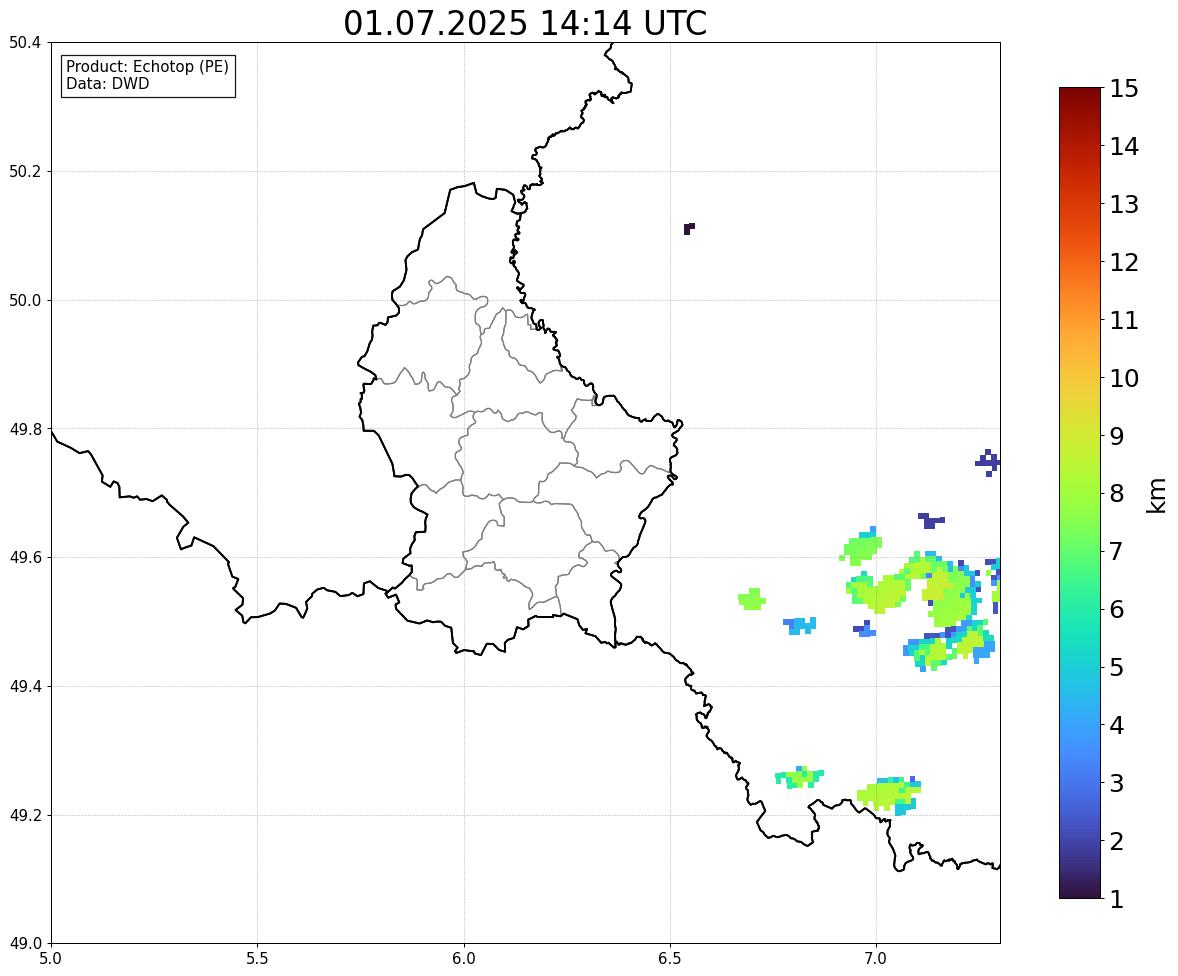
Task: Click the dark echo pixel near 50.1 latitude
Action: click(689, 228)
